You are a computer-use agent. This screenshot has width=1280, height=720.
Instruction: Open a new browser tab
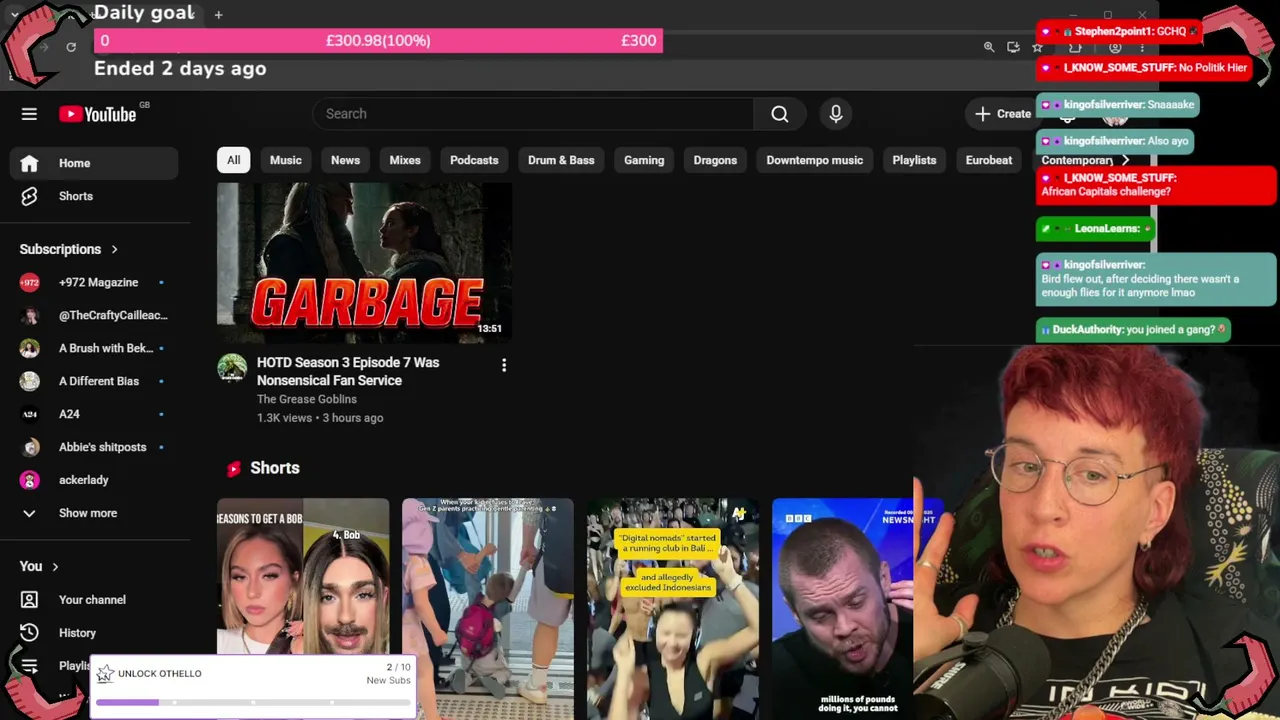218,14
